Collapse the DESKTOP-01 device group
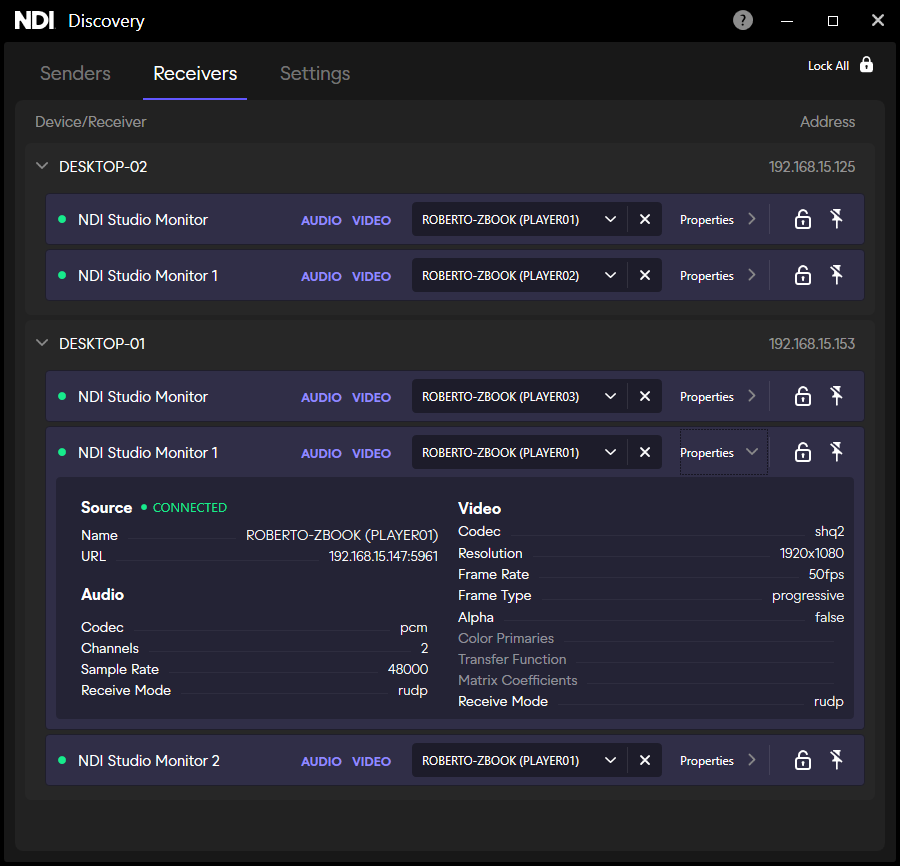 click(x=42, y=344)
